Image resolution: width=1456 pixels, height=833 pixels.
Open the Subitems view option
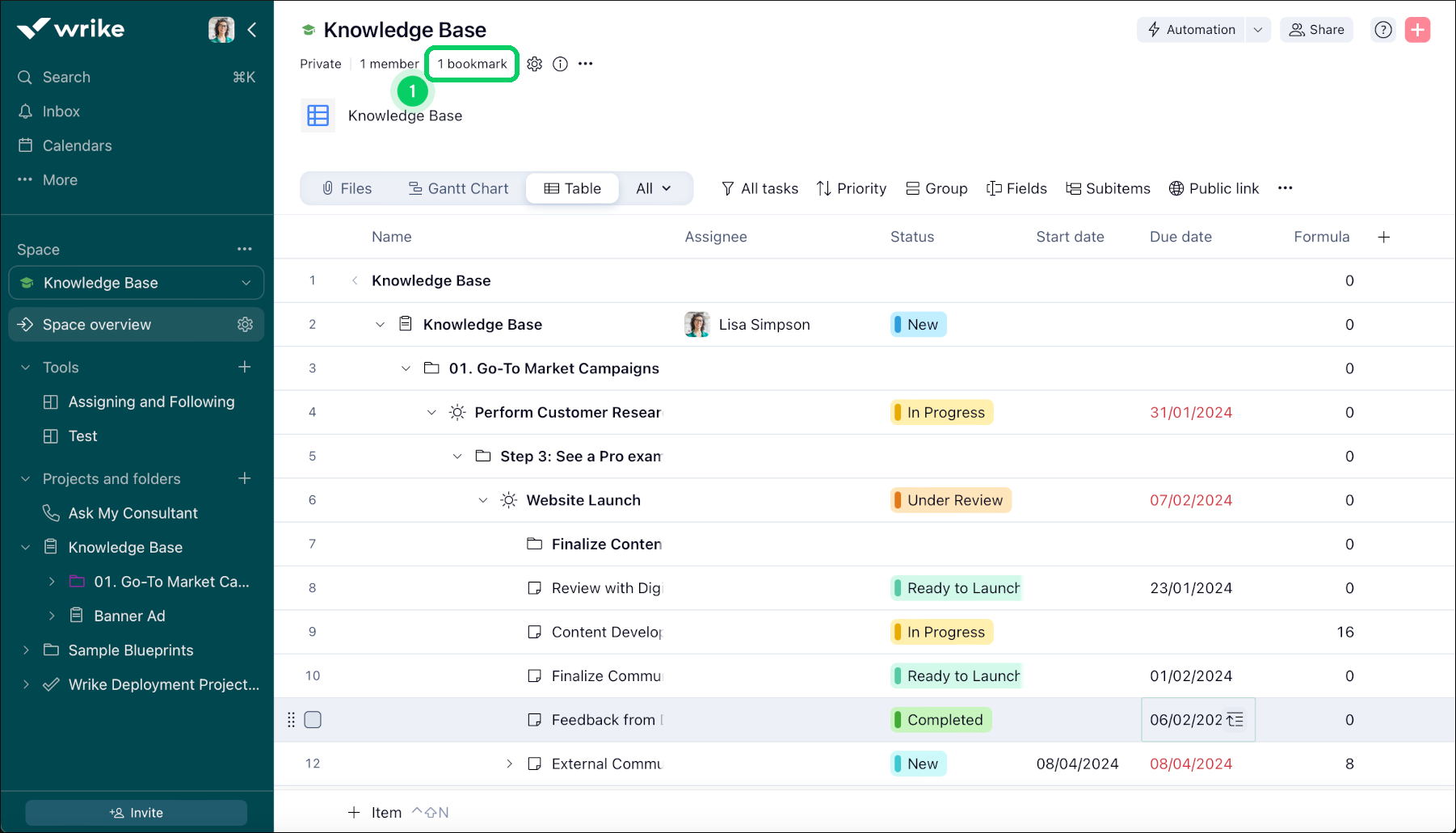pyautogui.click(x=1108, y=188)
